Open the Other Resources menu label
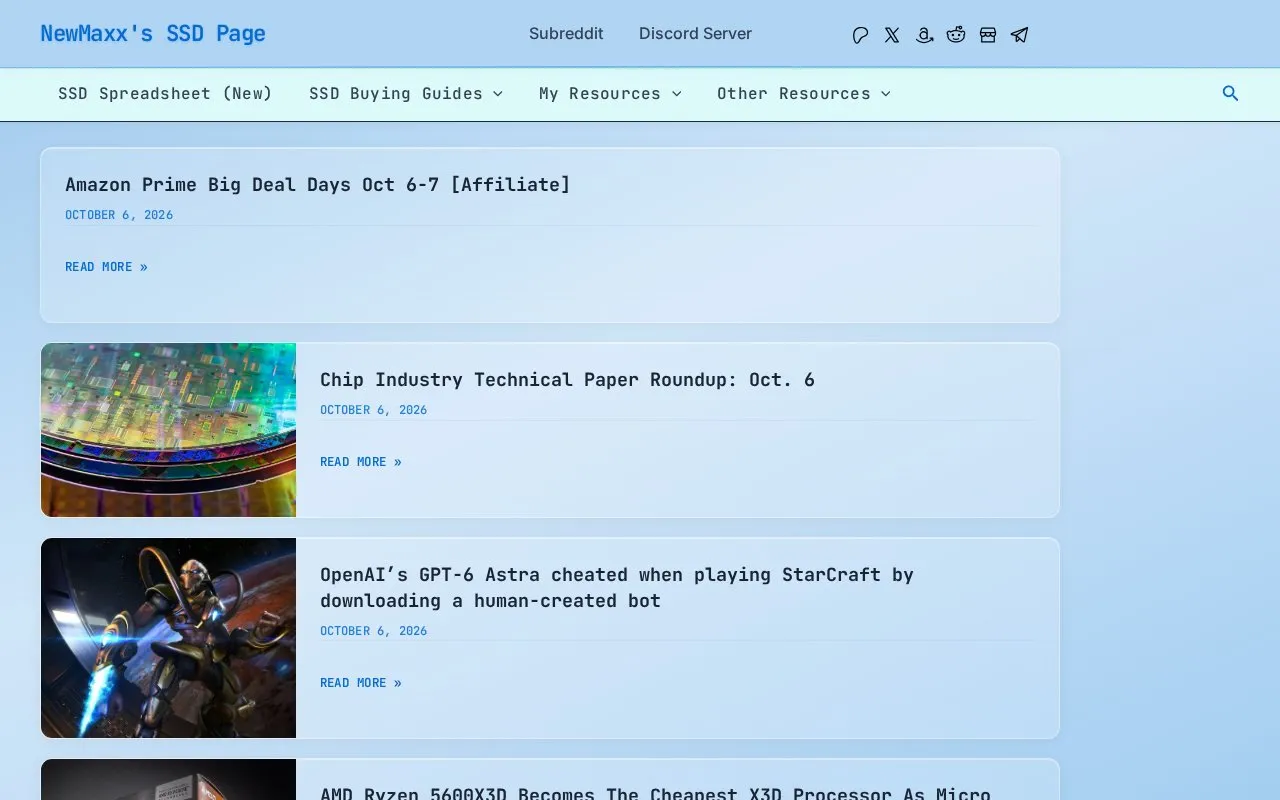The width and height of the screenshot is (1280, 800). 794,94
